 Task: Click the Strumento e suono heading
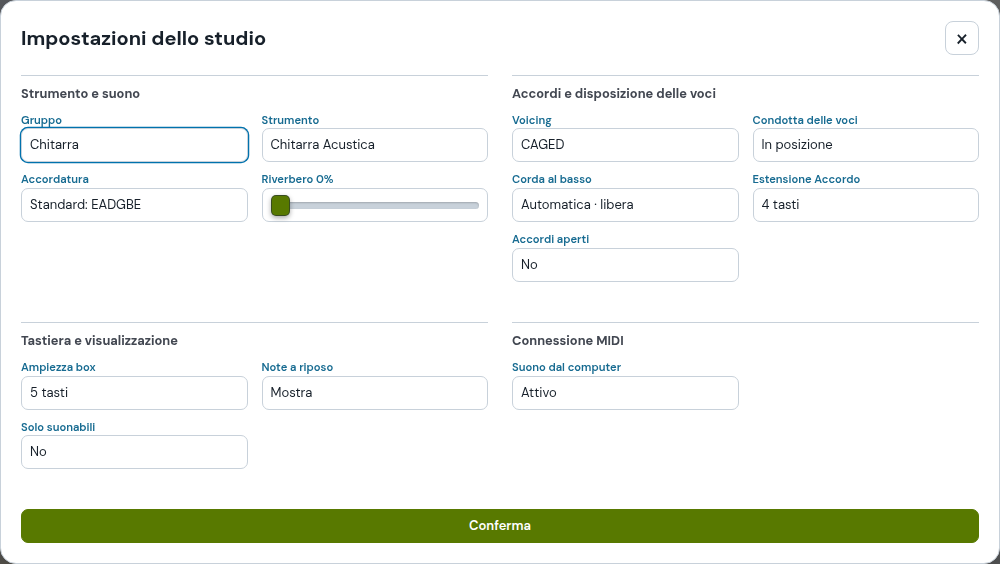pos(80,94)
